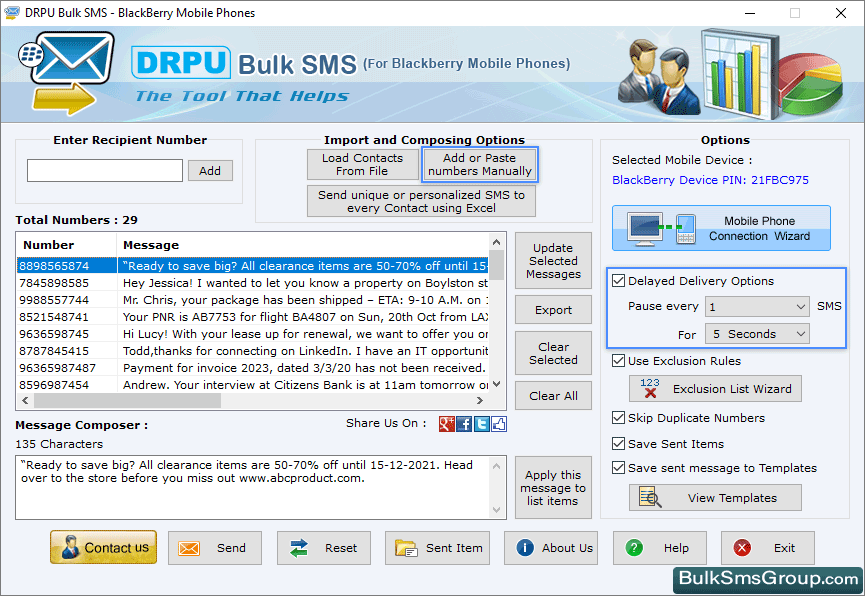This screenshot has width=865, height=596.
Task: Click the Clear Selected button
Action: click(553, 353)
